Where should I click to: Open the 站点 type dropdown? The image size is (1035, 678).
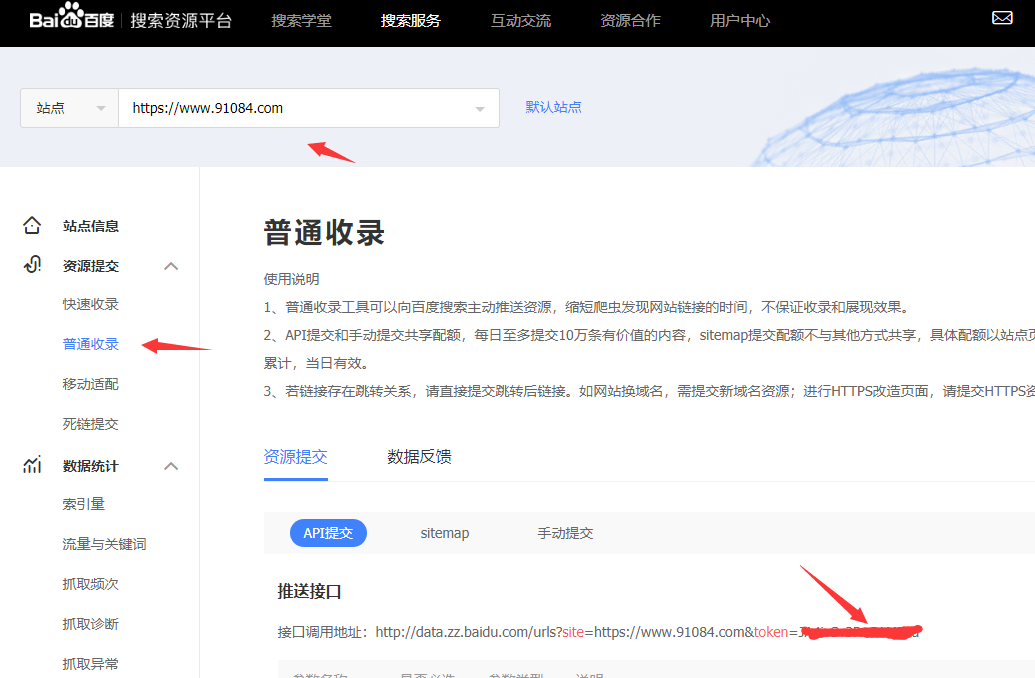[69, 108]
